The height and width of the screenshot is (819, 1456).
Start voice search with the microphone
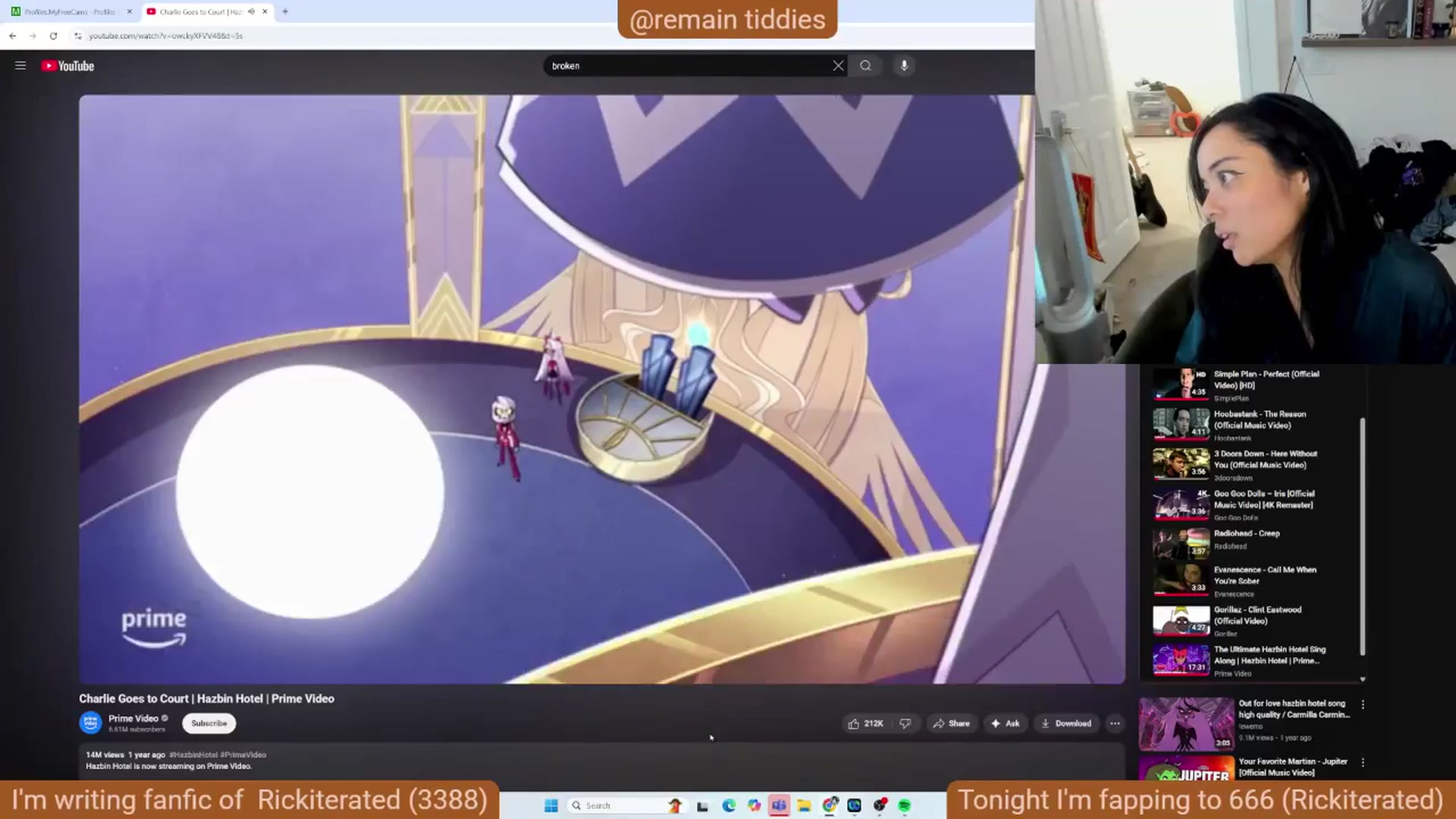click(x=904, y=66)
